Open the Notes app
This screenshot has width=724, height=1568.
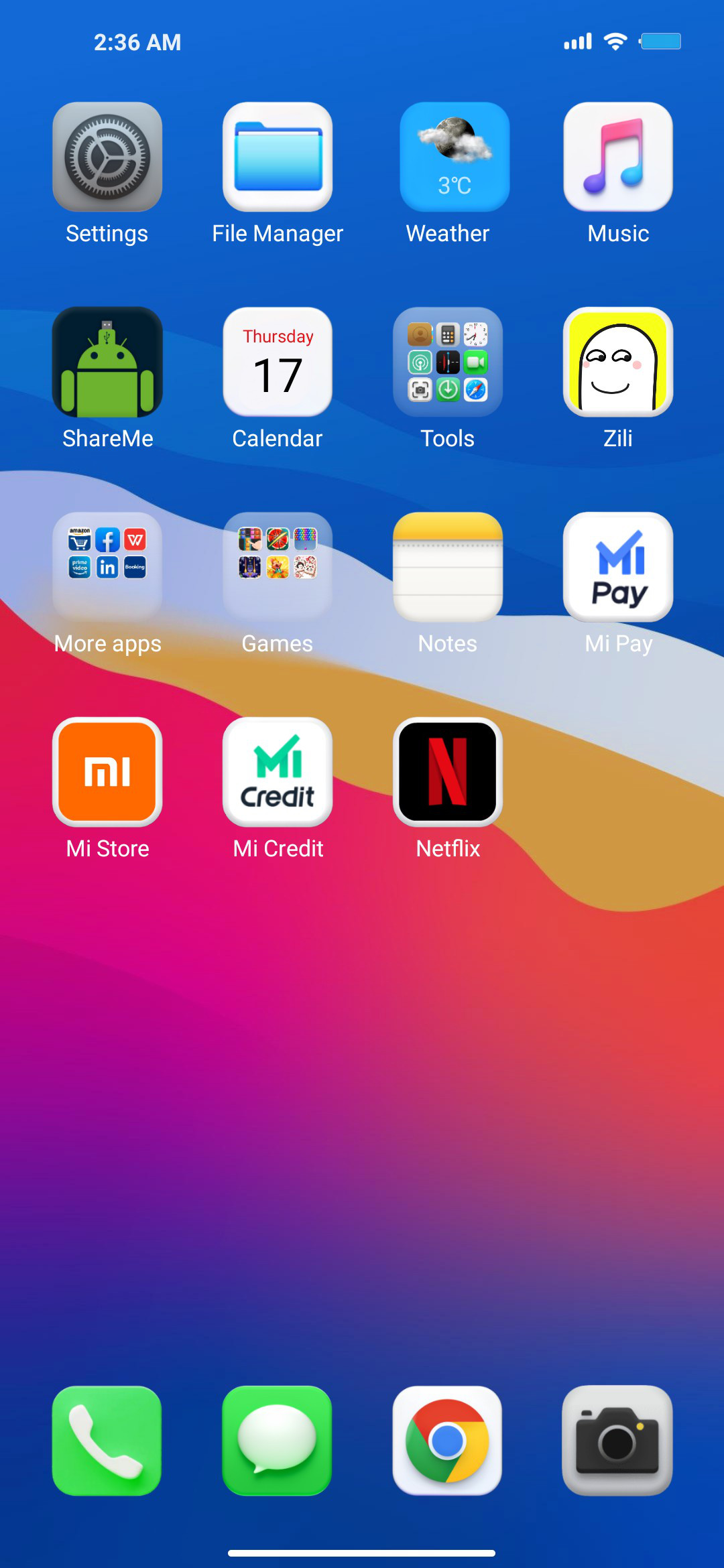pos(448,567)
